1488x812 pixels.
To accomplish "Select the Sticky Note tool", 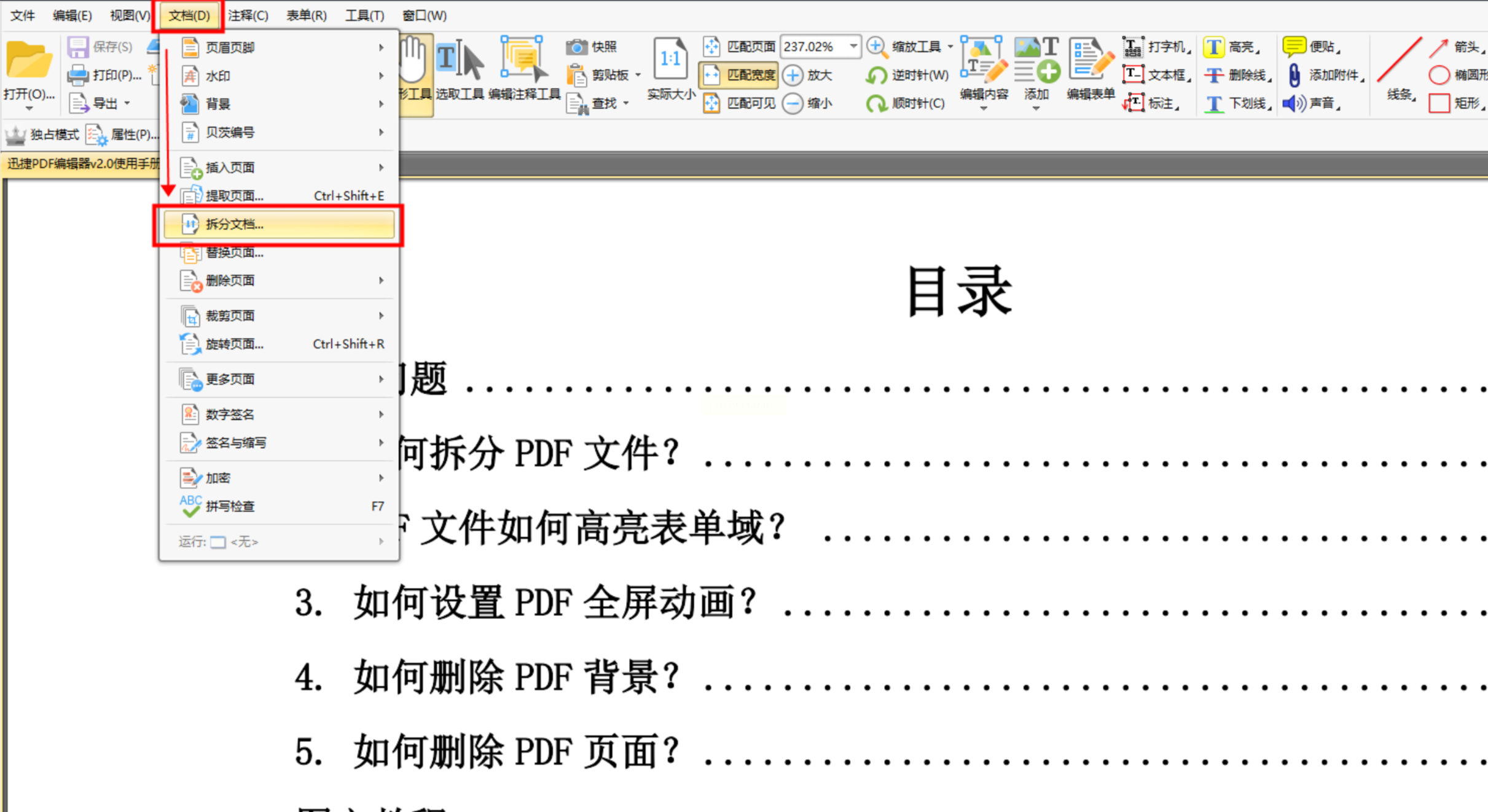I will tap(1294, 47).
